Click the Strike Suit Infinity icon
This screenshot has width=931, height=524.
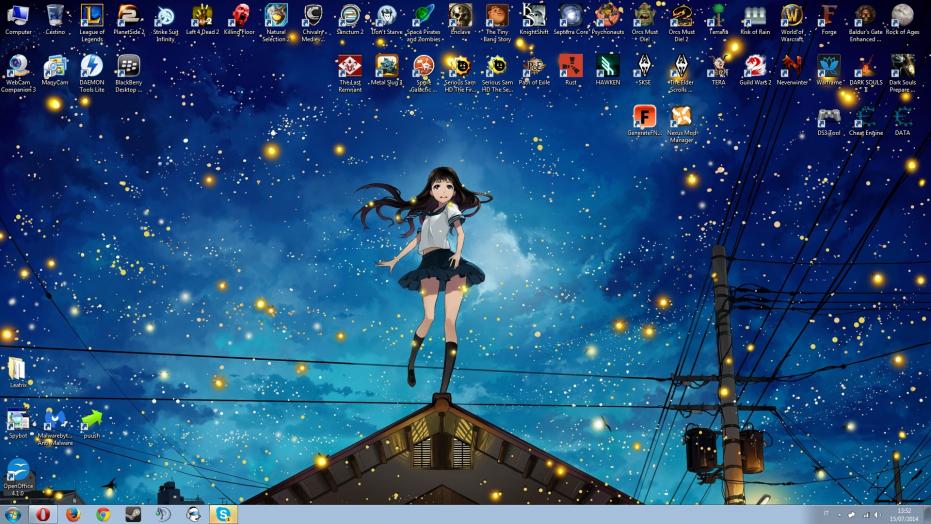(x=165, y=23)
